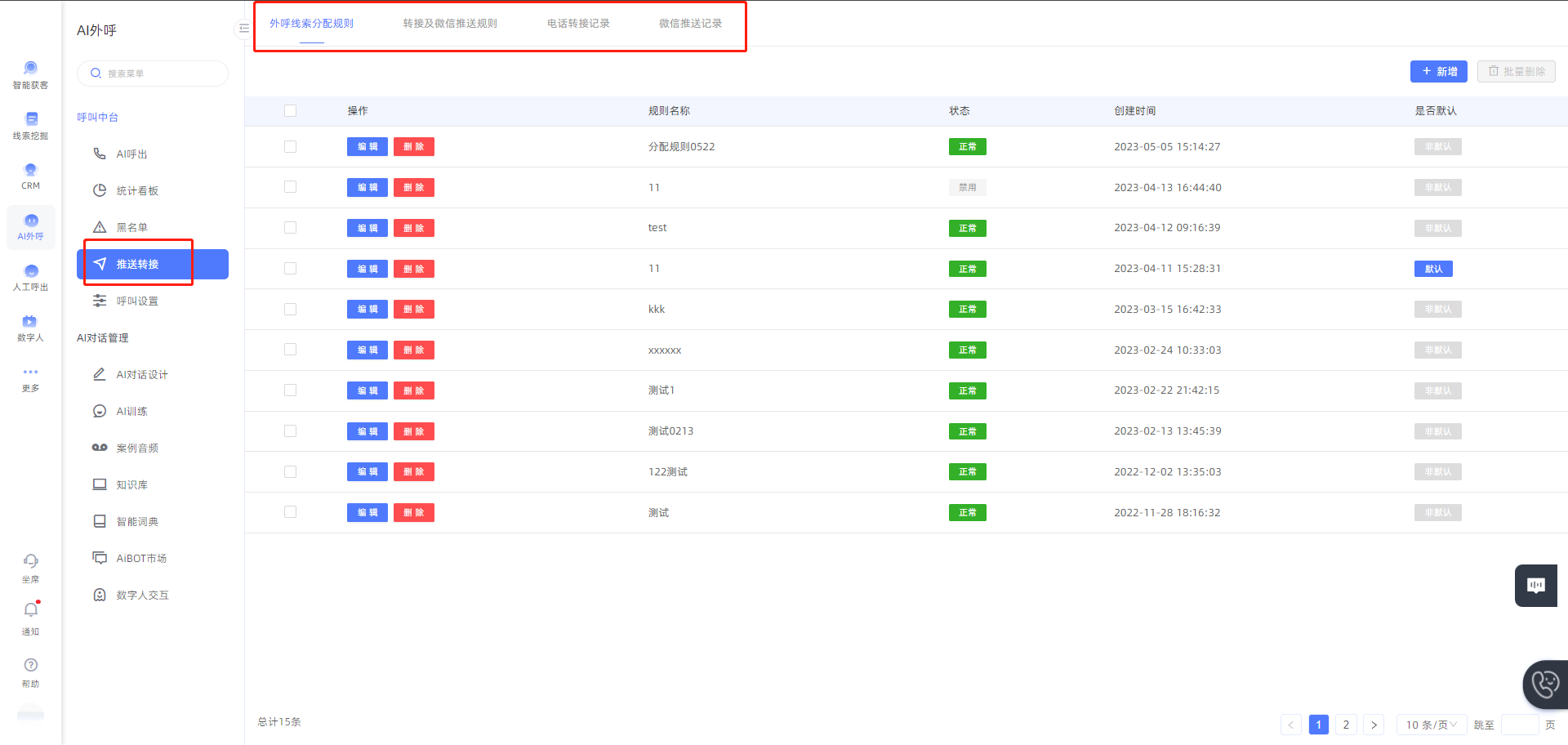Screen dimensions: 1568x745
Task: Go to previous page arrow
Action: click(1291, 725)
